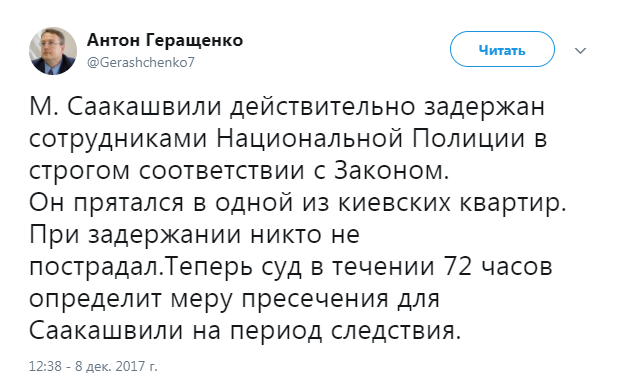623x388 pixels.
Task: Click the words киевских квартир
Action: [452, 204]
